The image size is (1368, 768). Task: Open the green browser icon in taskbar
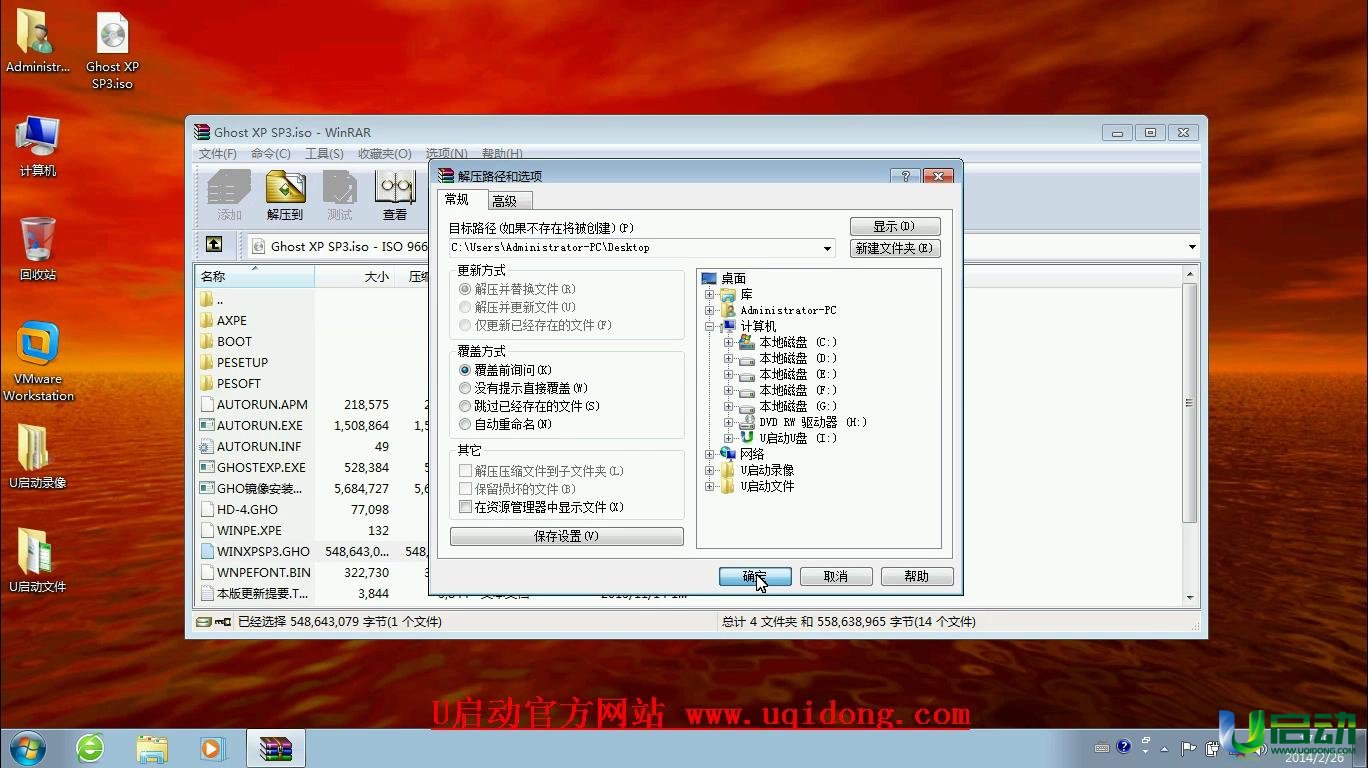(90, 748)
